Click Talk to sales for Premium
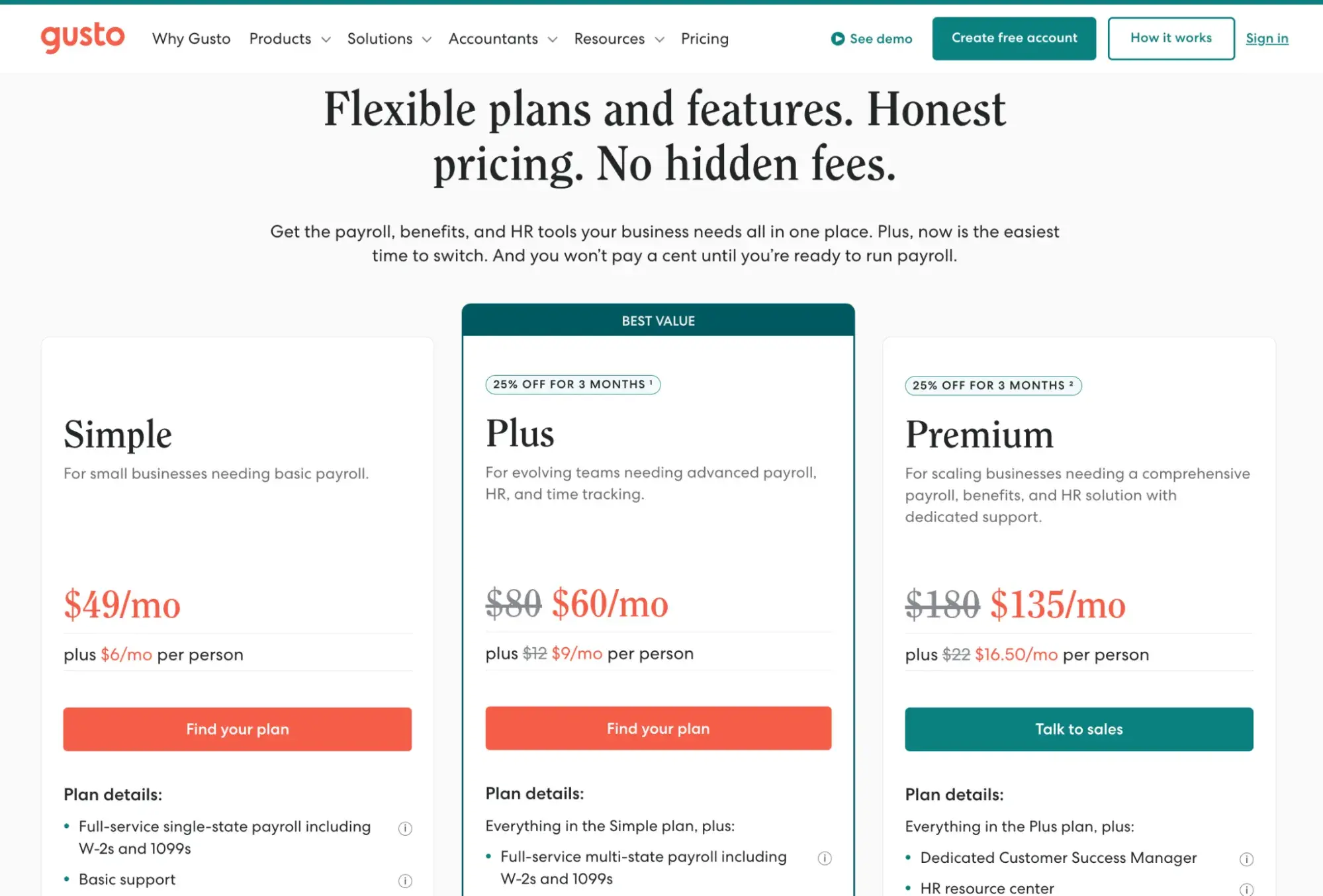Image resolution: width=1323 pixels, height=896 pixels. (x=1079, y=729)
